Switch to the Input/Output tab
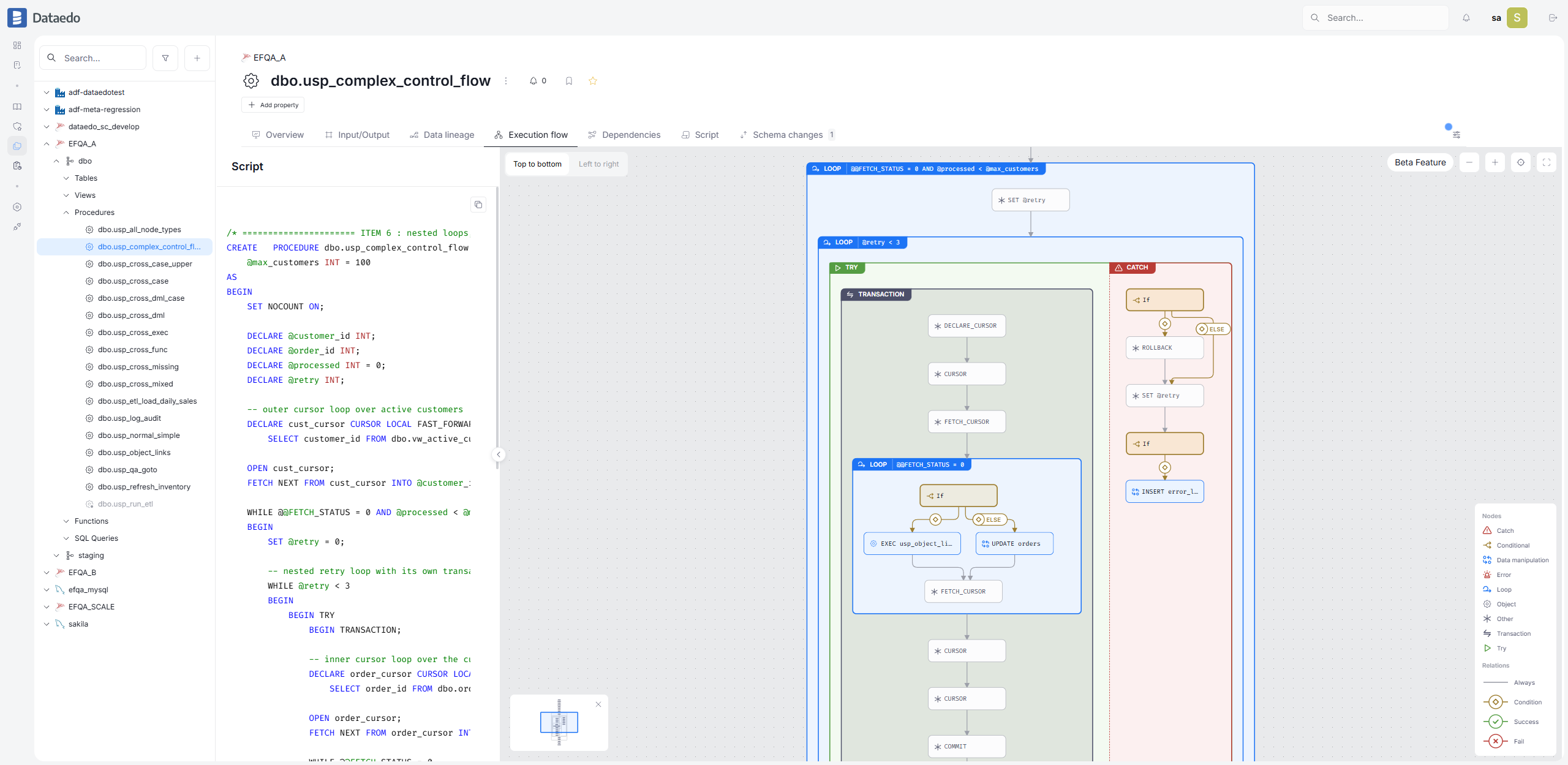 [x=357, y=135]
